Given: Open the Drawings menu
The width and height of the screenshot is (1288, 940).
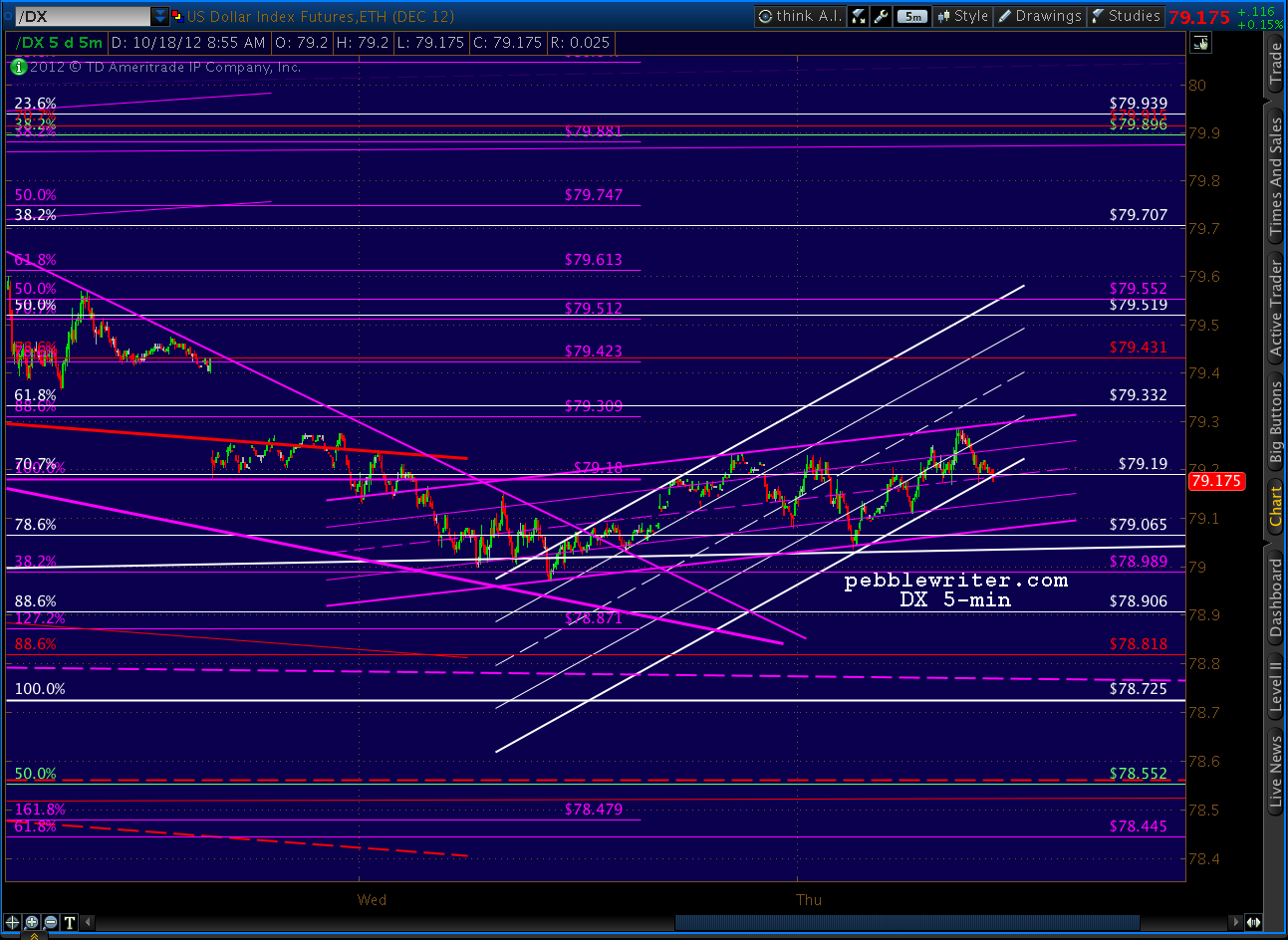Looking at the screenshot, I should (1040, 16).
